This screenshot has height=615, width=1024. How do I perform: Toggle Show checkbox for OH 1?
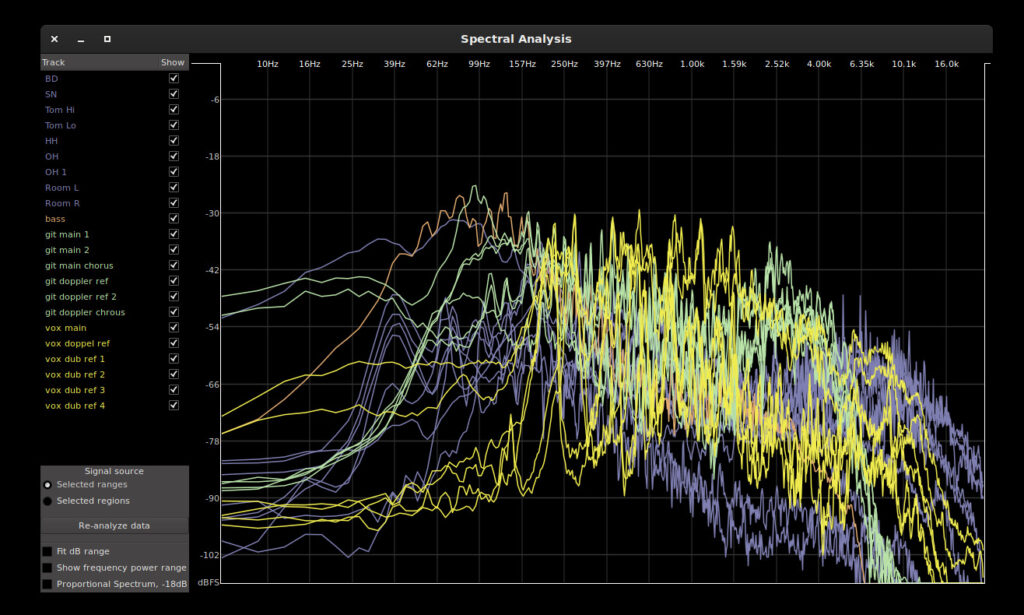(x=174, y=172)
